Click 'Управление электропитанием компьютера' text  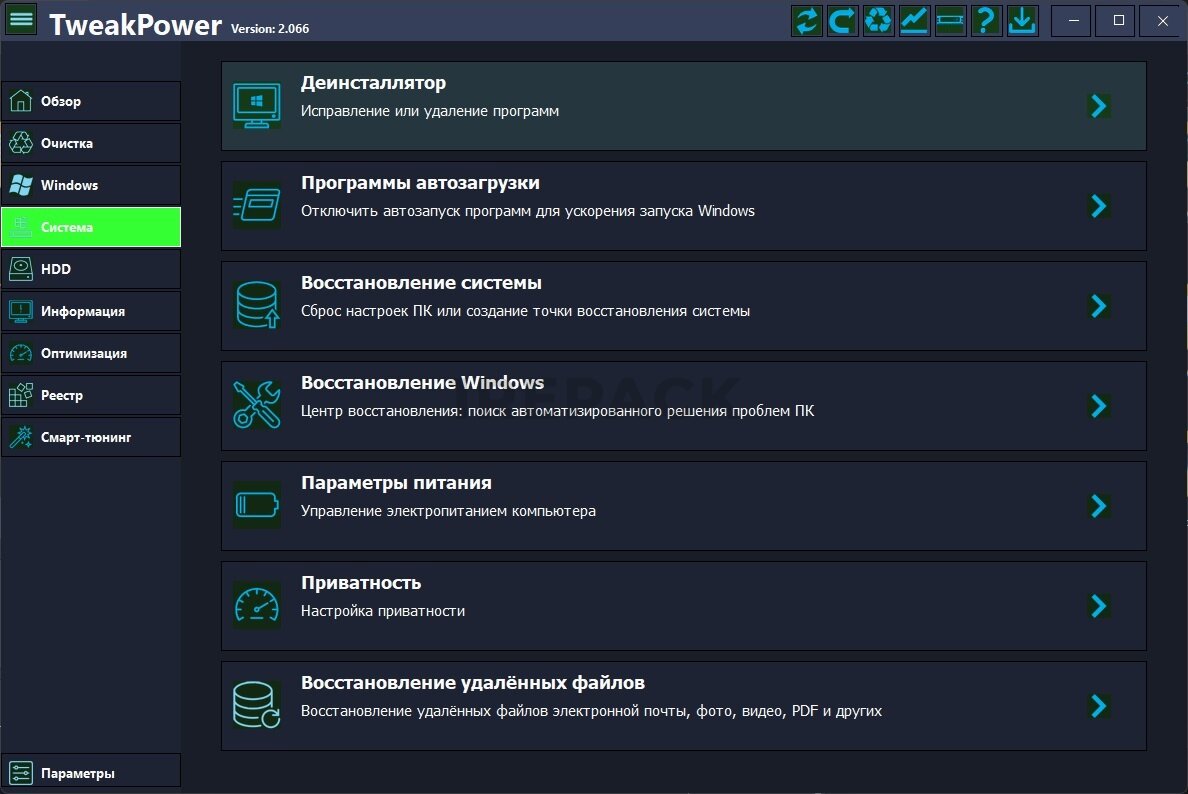tap(448, 511)
